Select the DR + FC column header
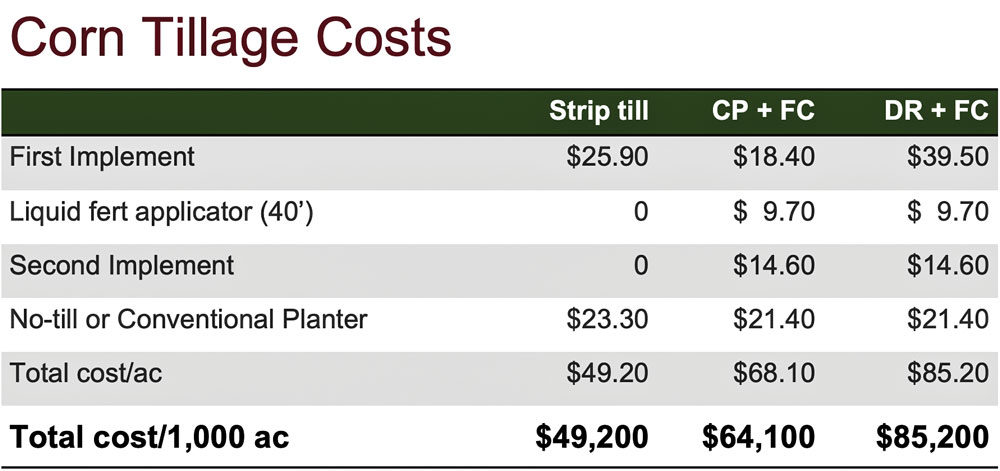Image resolution: width=1000 pixels, height=471 pixels. [x=936, y=111]
